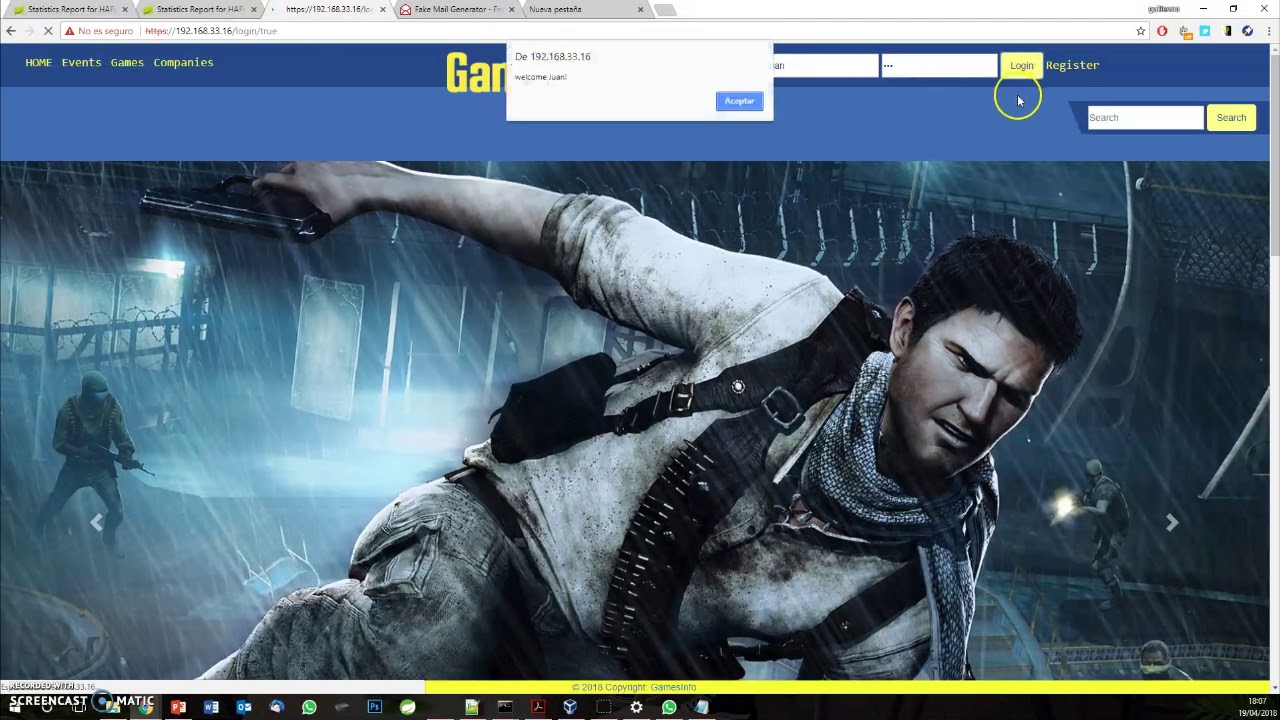Open a new browser tab
1280x720 pixels.
[665, 10]
